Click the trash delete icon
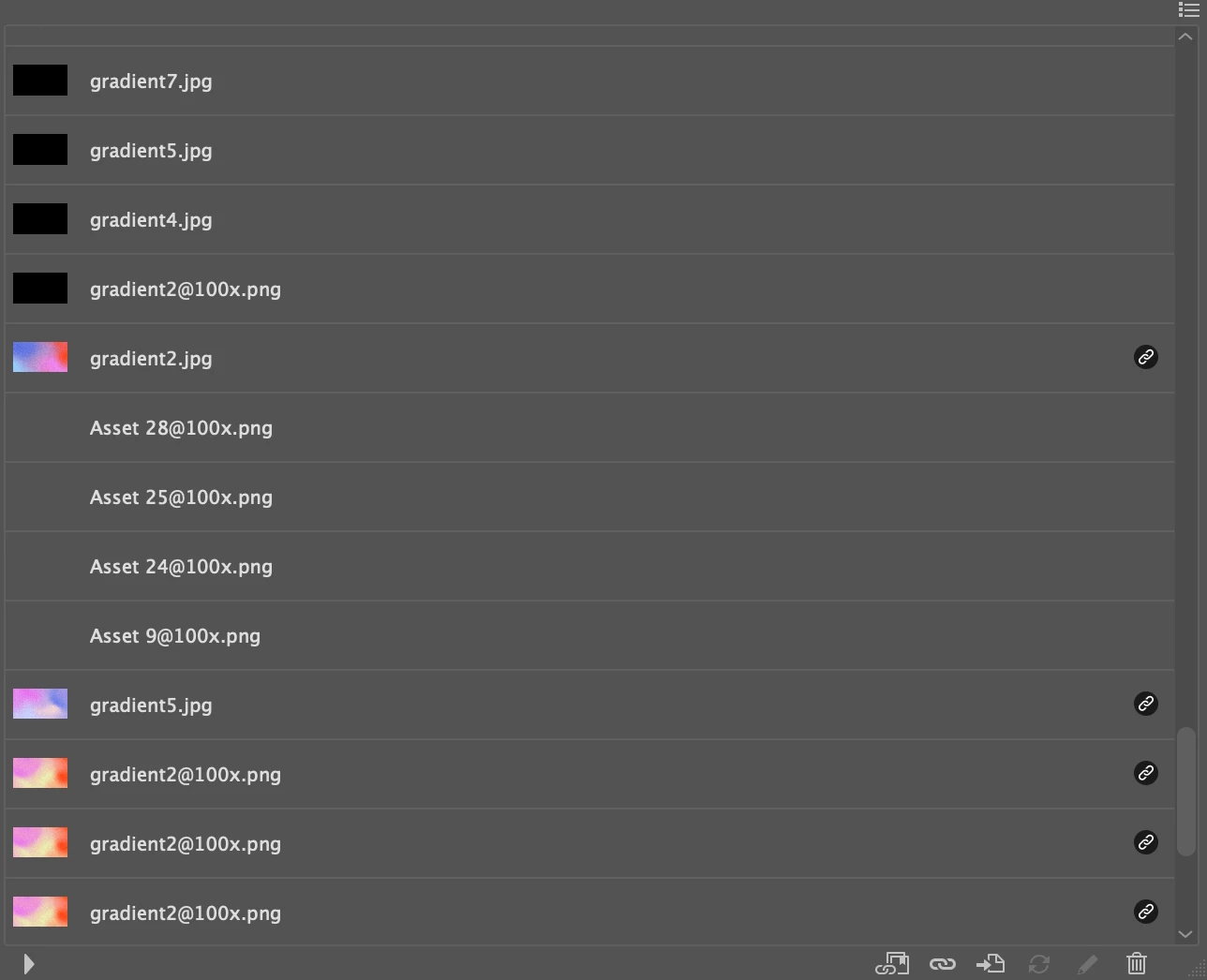Image resolution: width=1207 pixels, height=980 pixels. click(1137, 963)
